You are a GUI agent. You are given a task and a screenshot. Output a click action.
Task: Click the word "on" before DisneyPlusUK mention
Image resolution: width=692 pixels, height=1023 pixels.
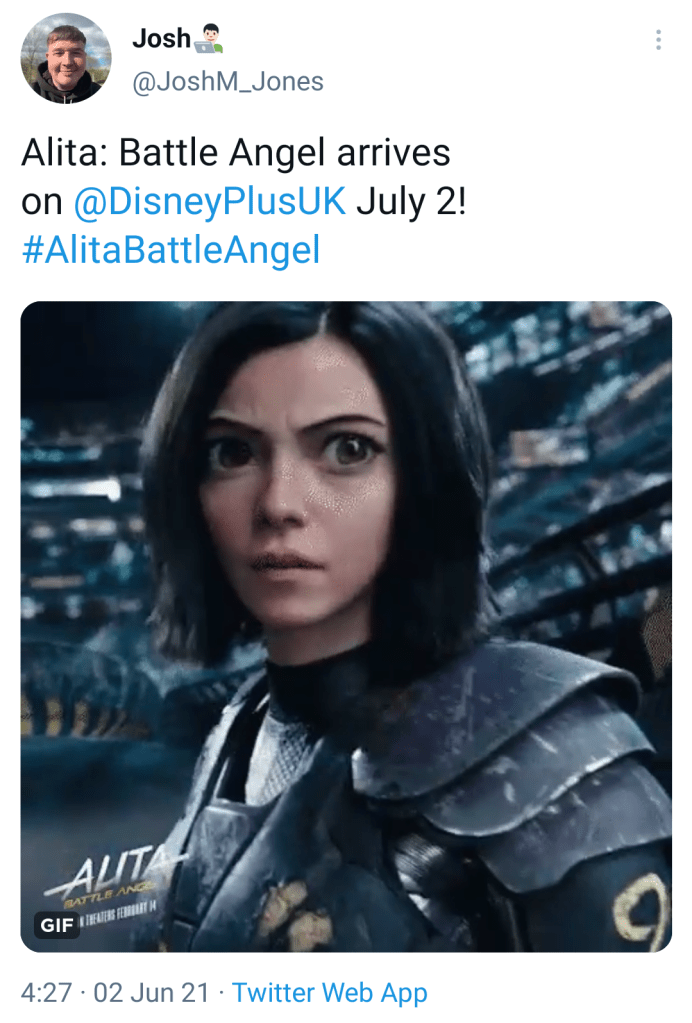pyautogui.click(x=42, y=202)
